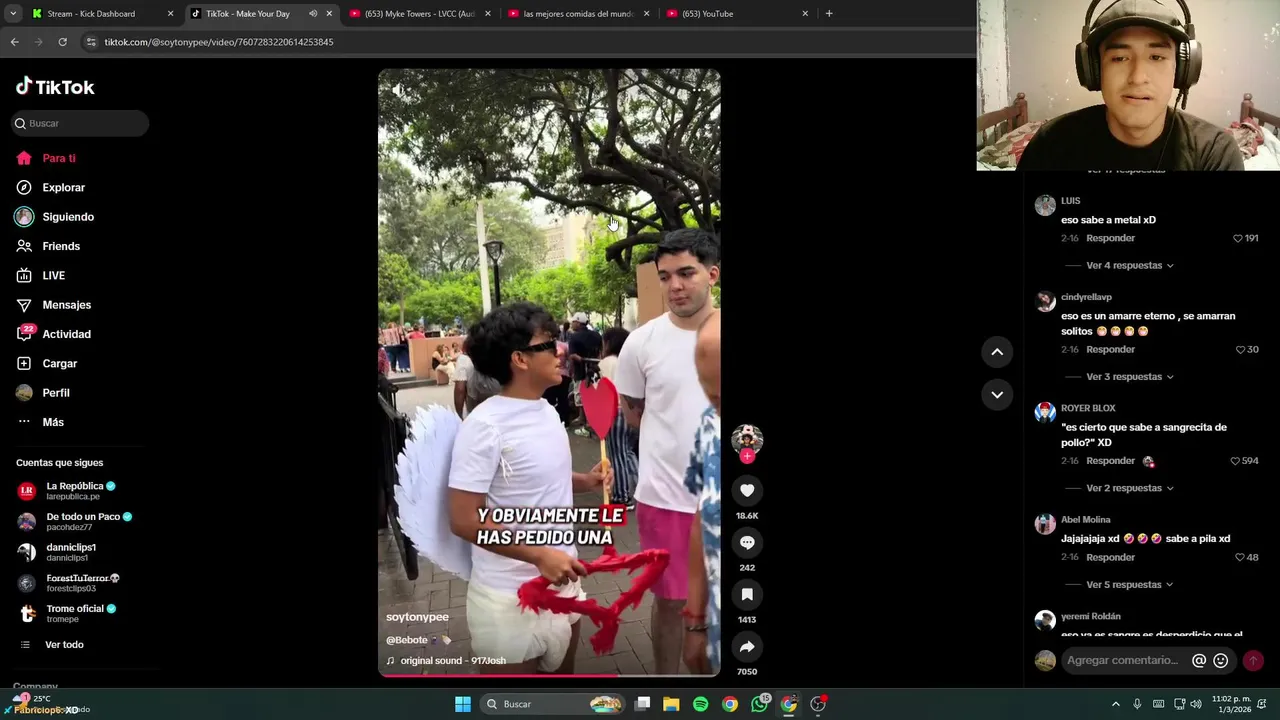Open Actividad notifications
The height and width of the screenshot is (720, 1280).
53,334
